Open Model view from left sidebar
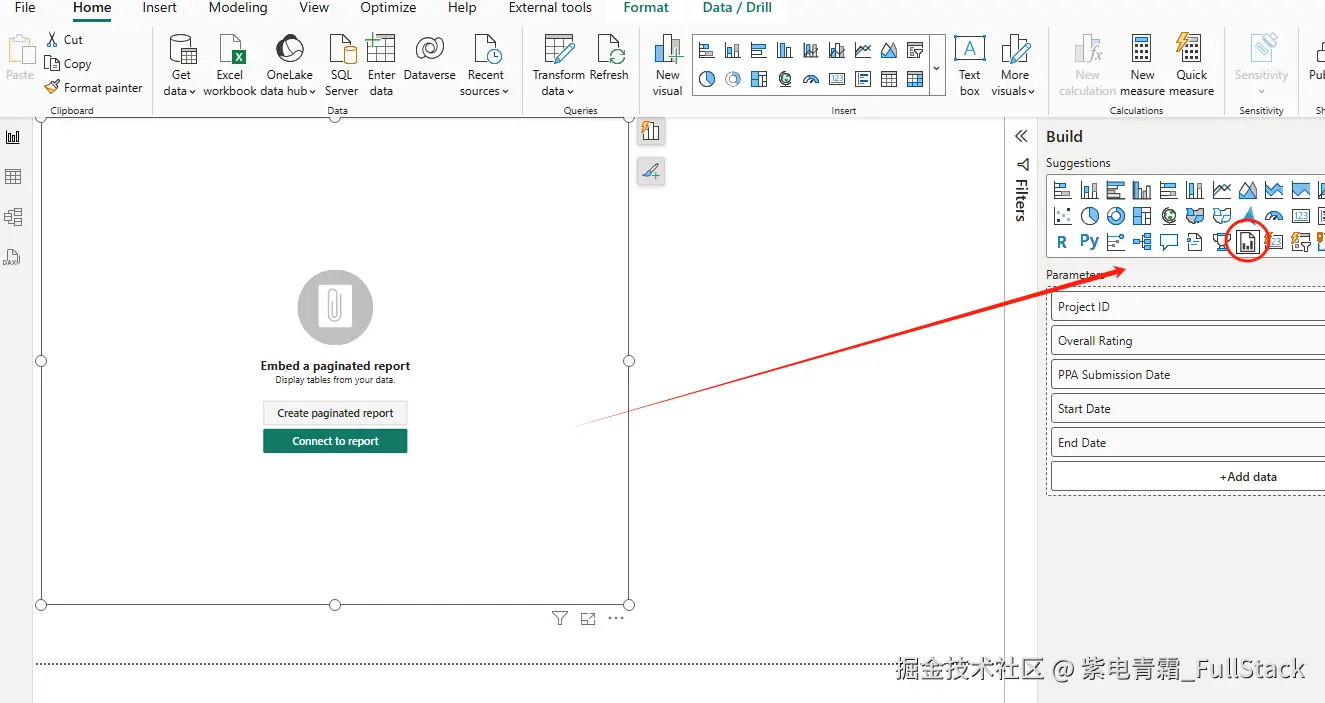Image resolution: width=1325 pixels, height=703 pixels. (13, 217)
